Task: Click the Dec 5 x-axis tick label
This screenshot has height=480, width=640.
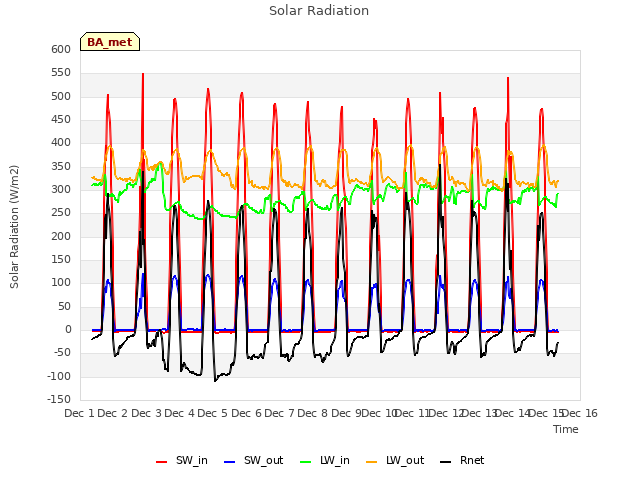Action: point(212,413)
